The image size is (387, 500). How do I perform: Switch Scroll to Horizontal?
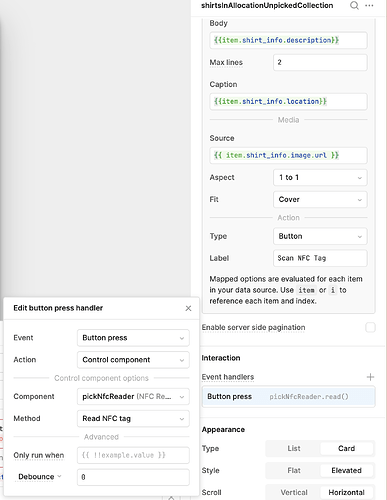[x=347, y=492]
